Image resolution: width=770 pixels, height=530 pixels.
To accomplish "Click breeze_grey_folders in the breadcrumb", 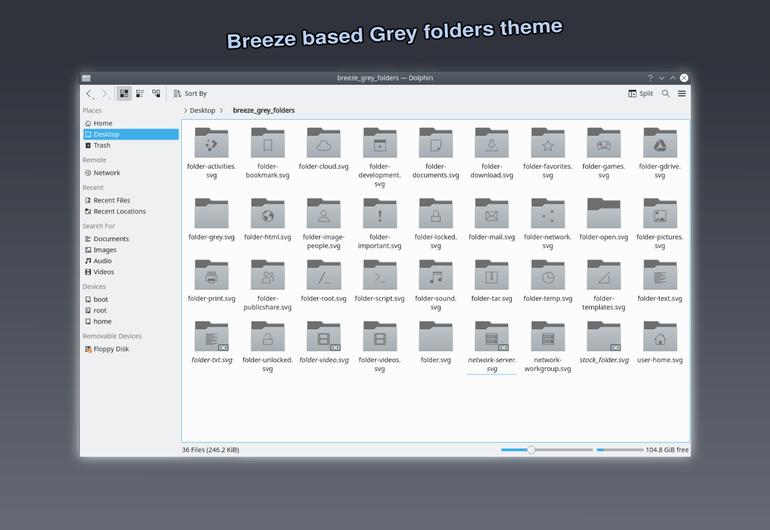I will [x=264, y=111].
